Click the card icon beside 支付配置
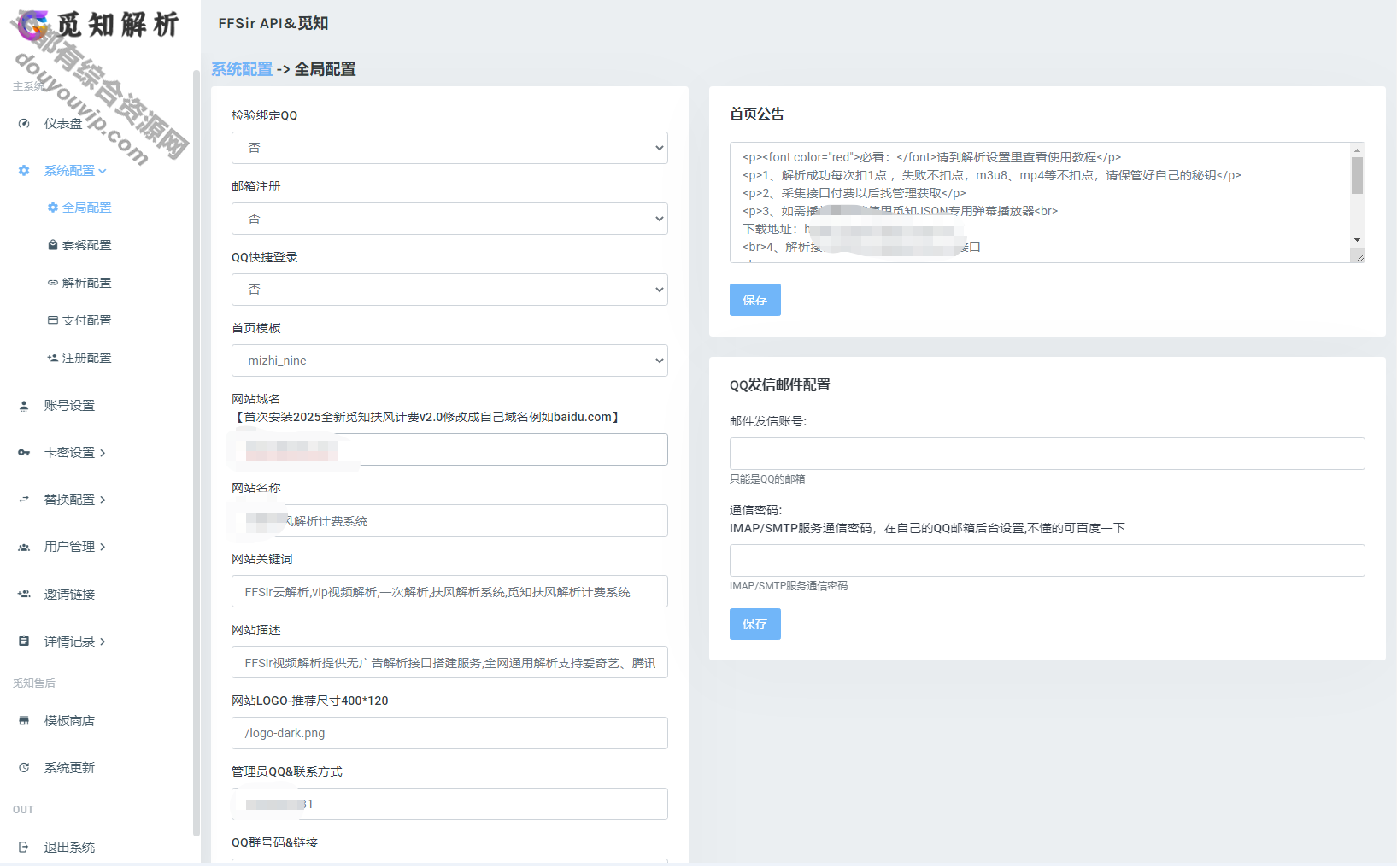Viewport: 1397px width, 868px height. (53, 320)
